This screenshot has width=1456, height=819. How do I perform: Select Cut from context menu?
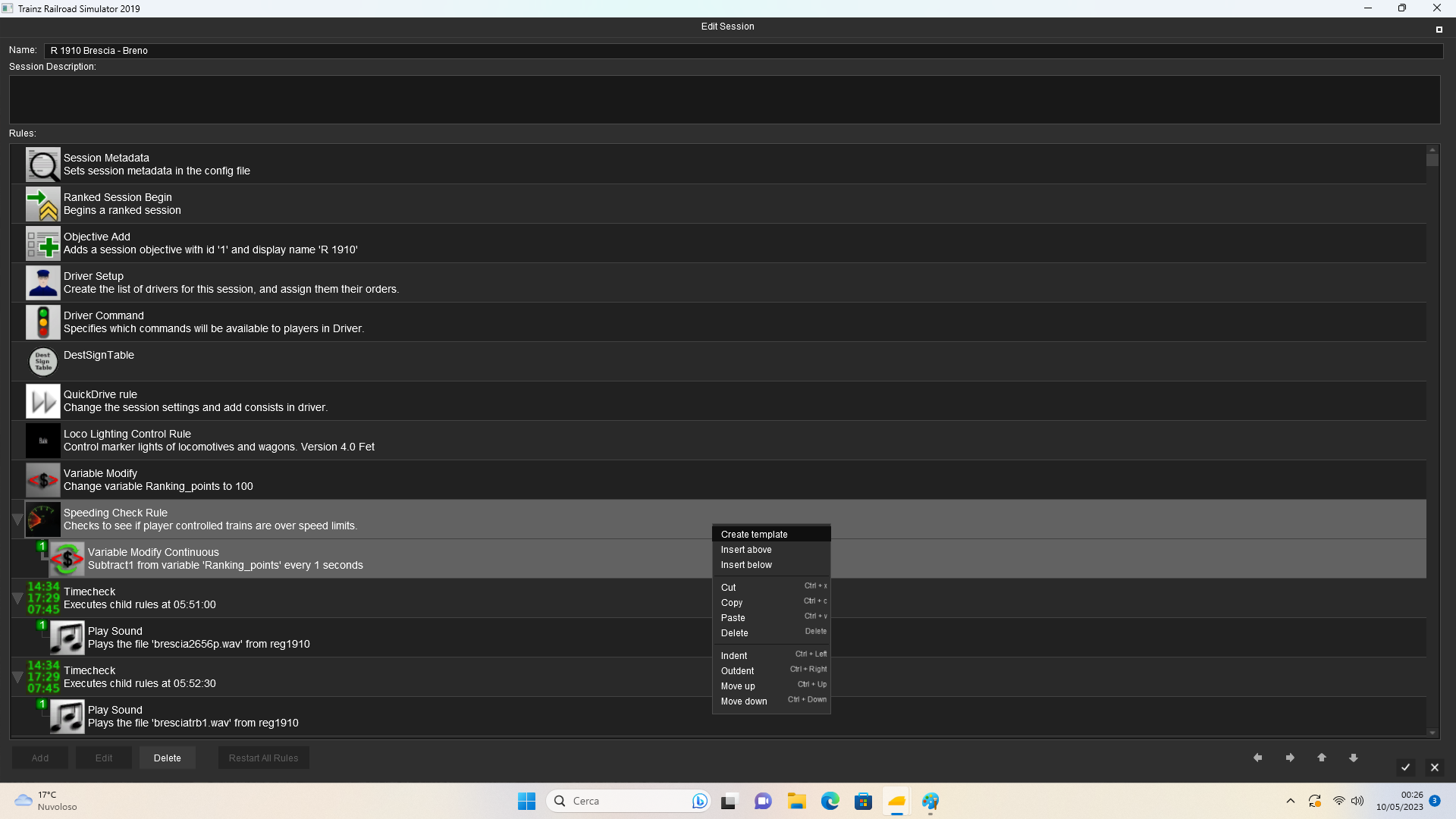coord(771,588)
